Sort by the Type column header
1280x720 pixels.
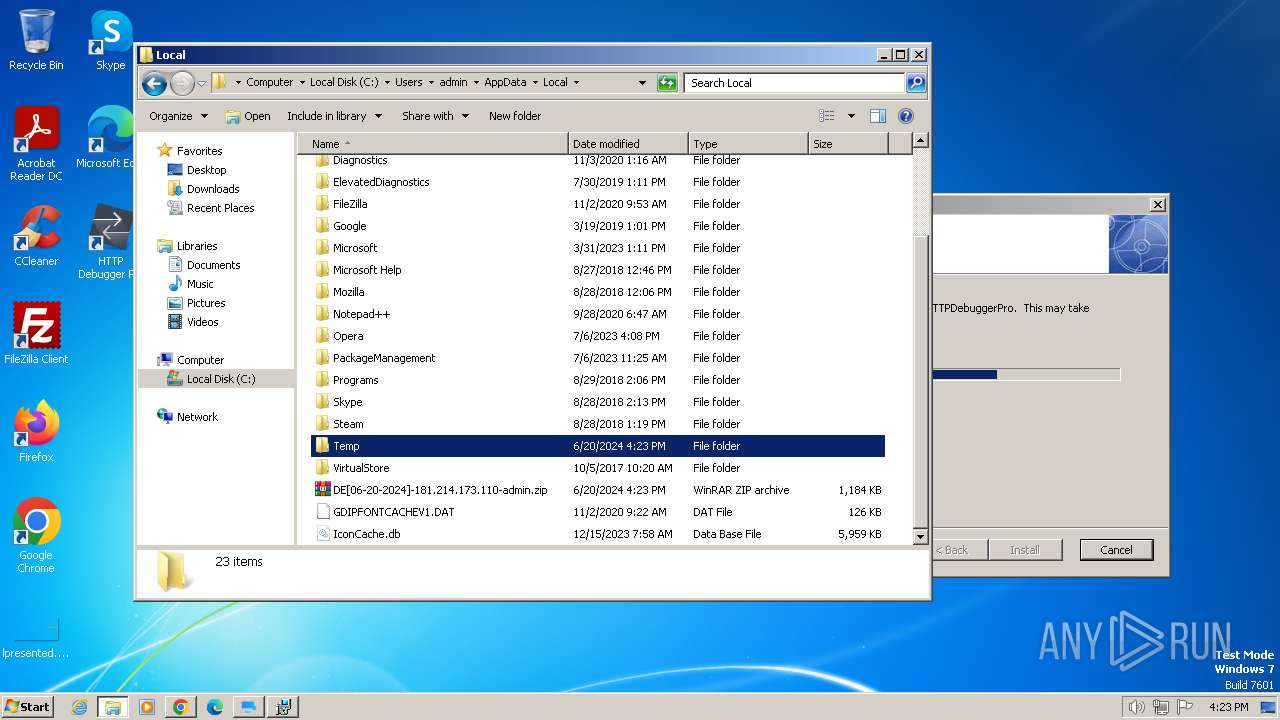click(748, 144)
